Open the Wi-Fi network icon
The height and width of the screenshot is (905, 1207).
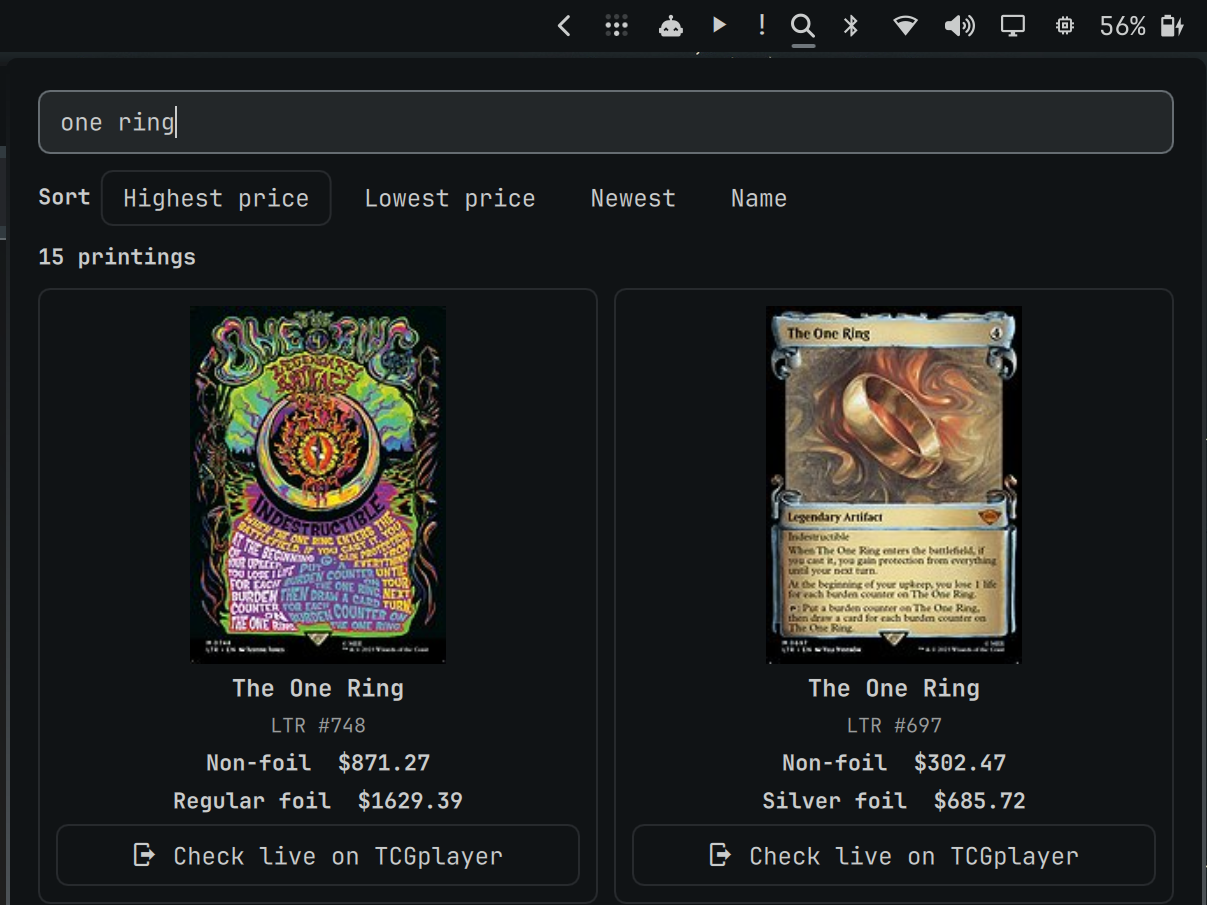(x=905, y=26)
